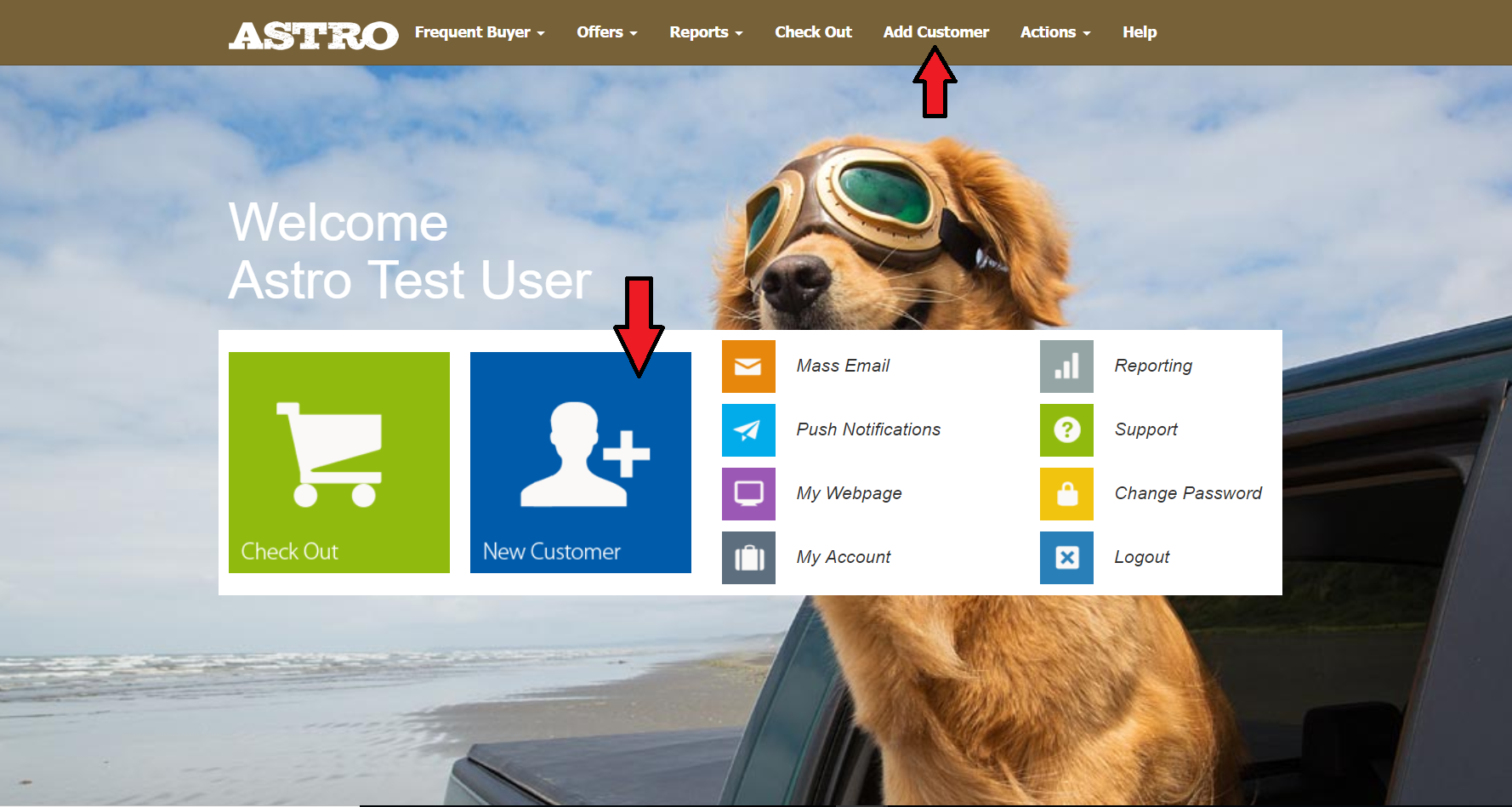Open the purple My Webpage monitor icon
Screen dimensions: 1512x807
tap(748, 494)
